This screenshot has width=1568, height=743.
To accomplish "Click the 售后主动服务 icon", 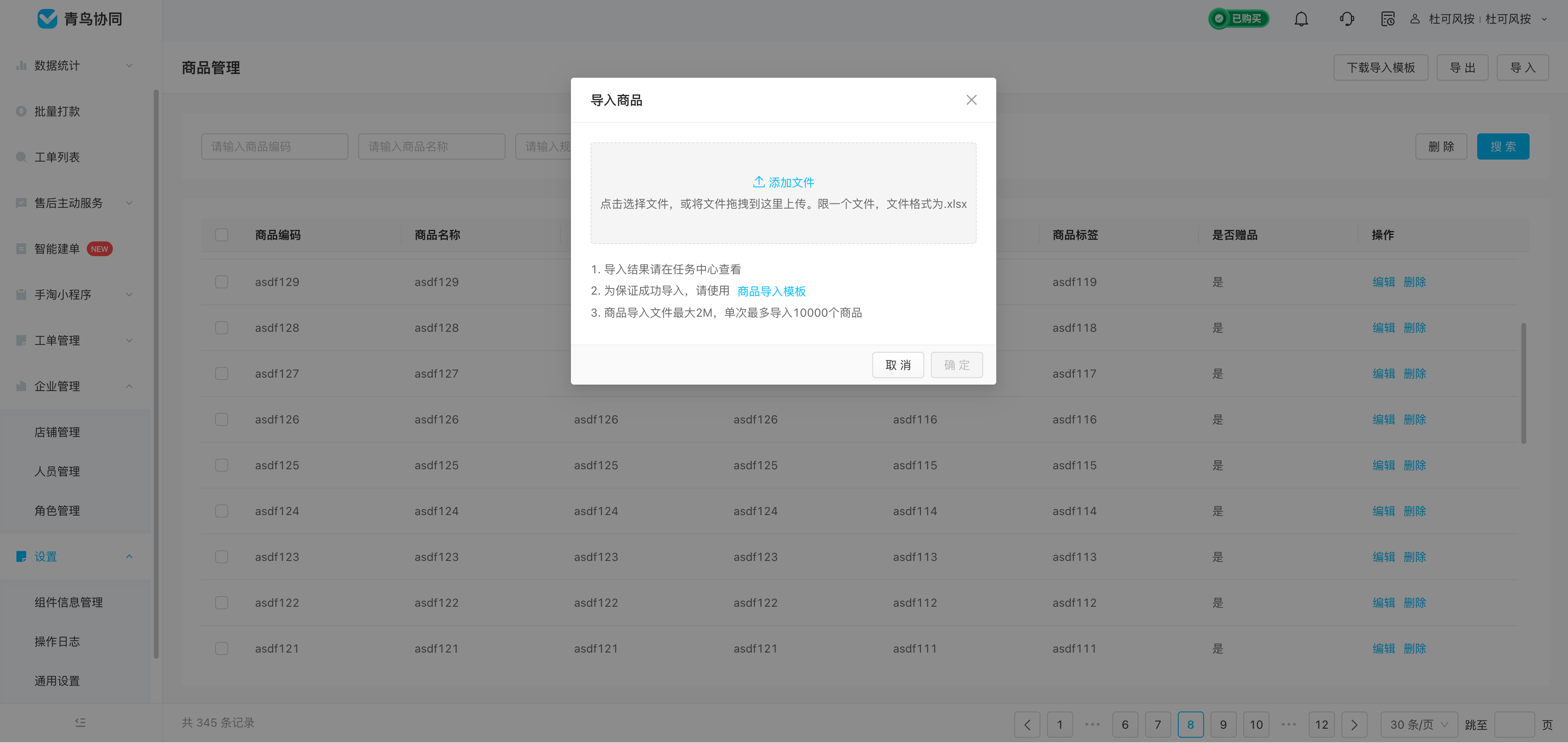I will click(21, 203).
